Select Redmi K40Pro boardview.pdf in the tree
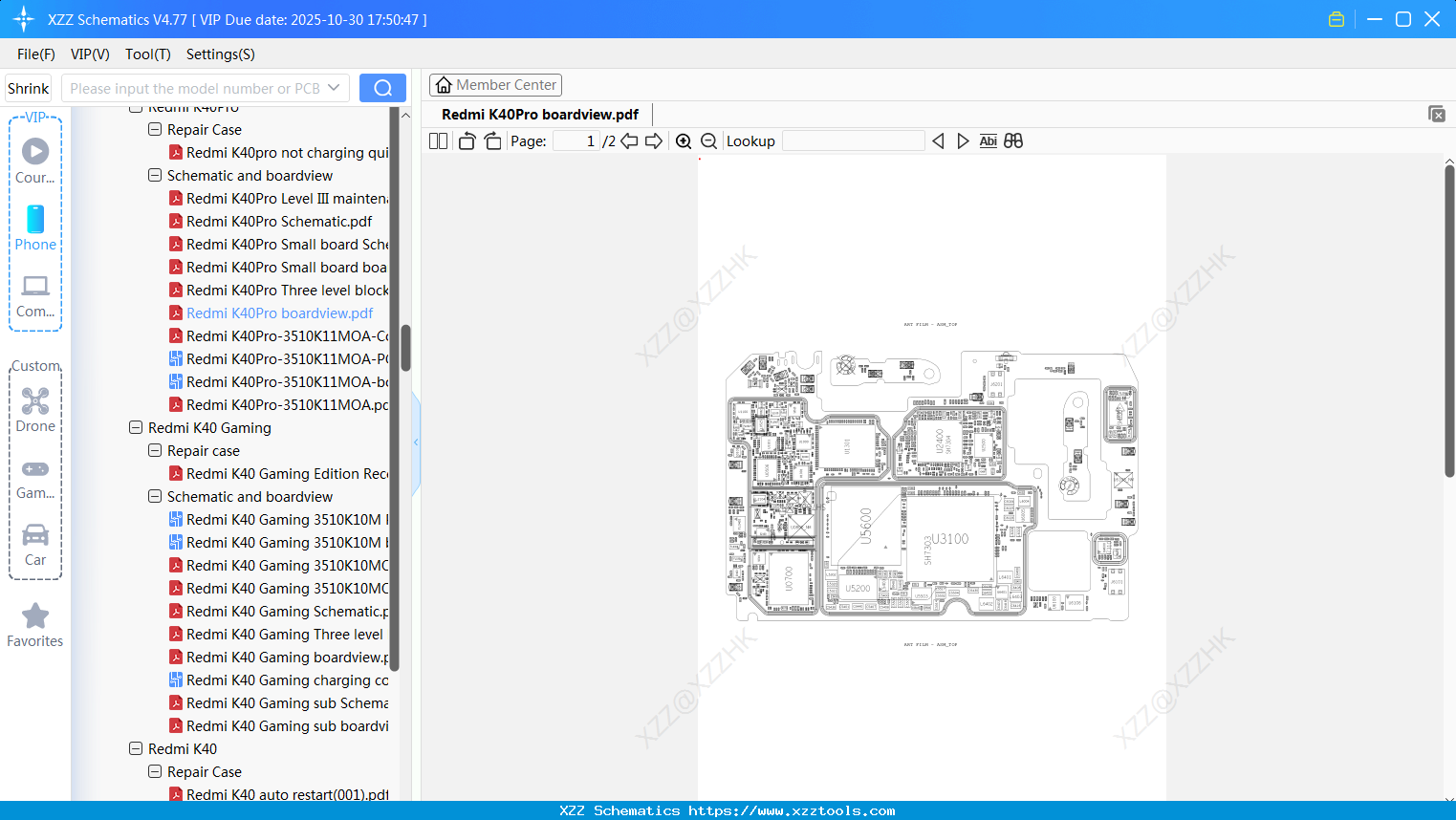The image size is (1456, 820). point(271,313)
